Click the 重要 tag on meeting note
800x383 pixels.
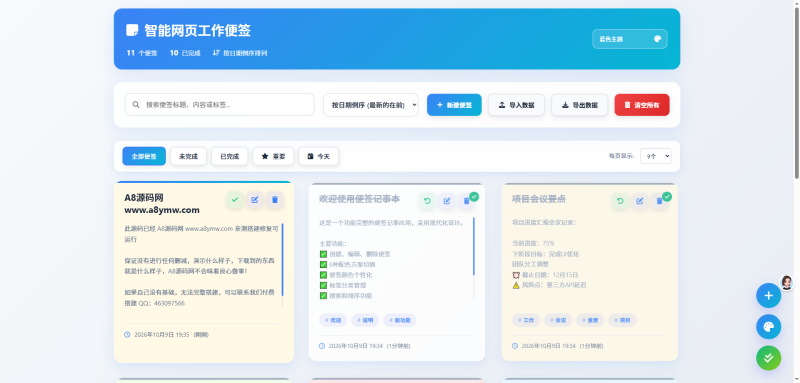(x=590, y=320)
